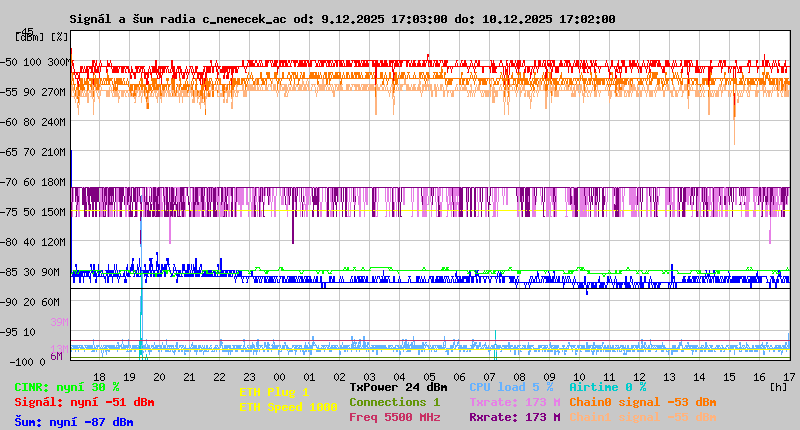
Task: Click the "CPU load 5 %" legend text
Action: pyautogui.click(x=511, y=387)
